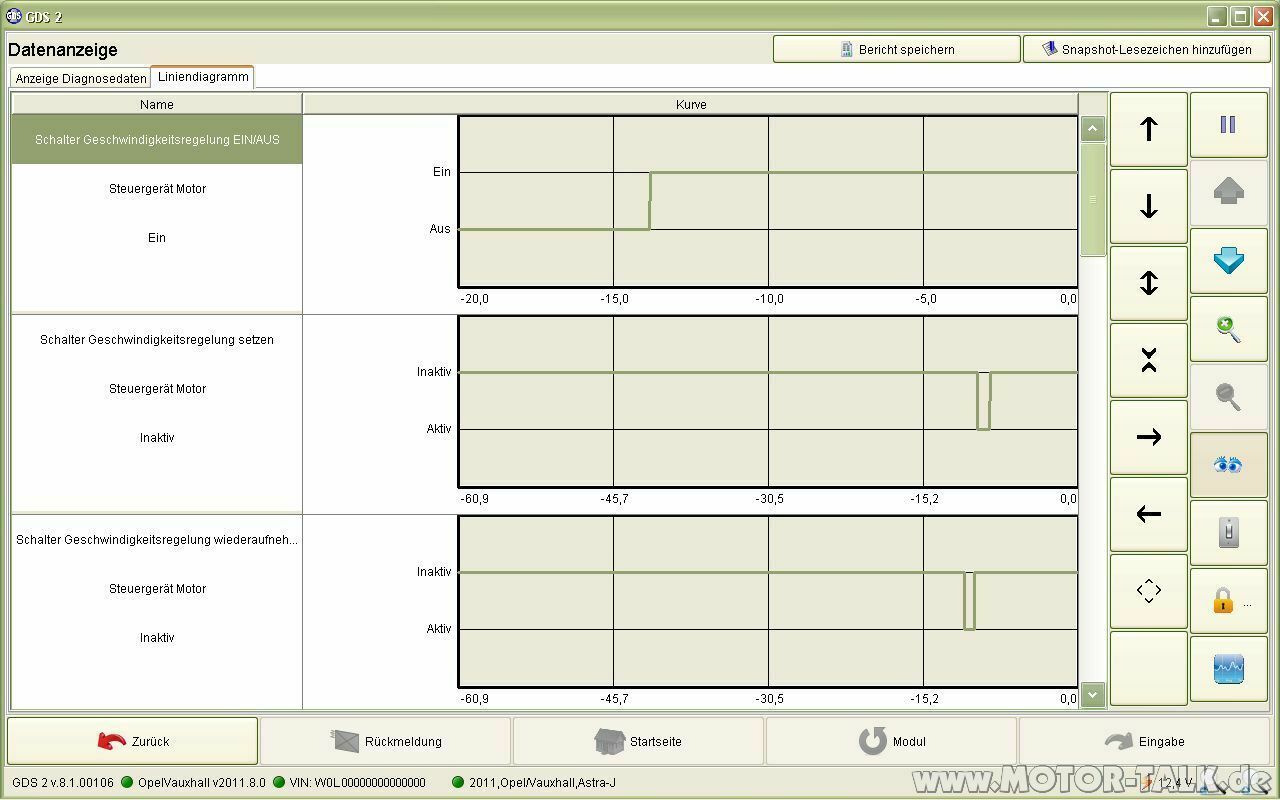Screen dimensions: 1280x800
Task: Click 'Ein' value under first Steuergerät Motor
Action: 157,238
